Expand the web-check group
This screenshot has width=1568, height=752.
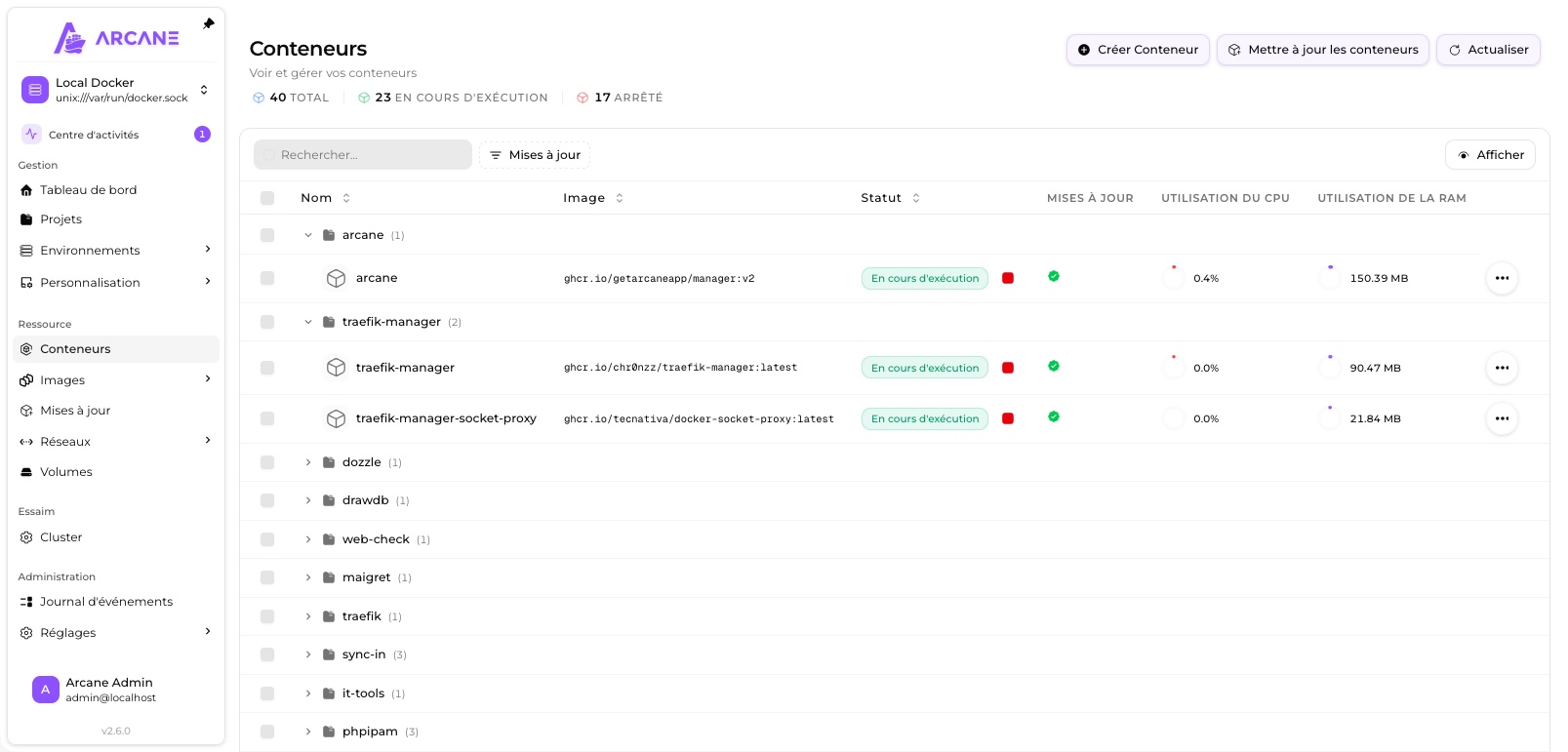pos(308,539)
